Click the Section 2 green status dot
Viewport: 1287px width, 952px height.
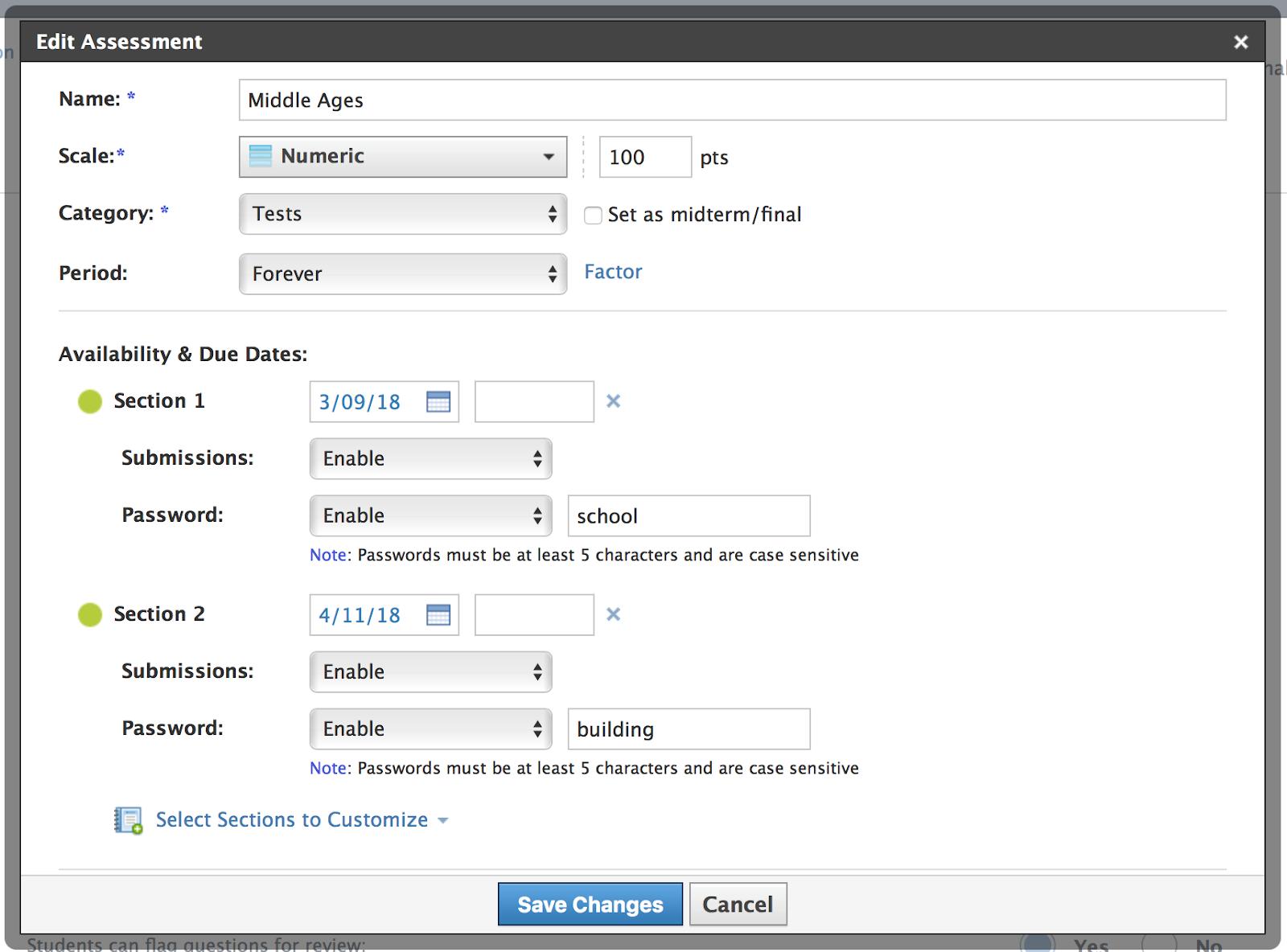tap(90, 614)
